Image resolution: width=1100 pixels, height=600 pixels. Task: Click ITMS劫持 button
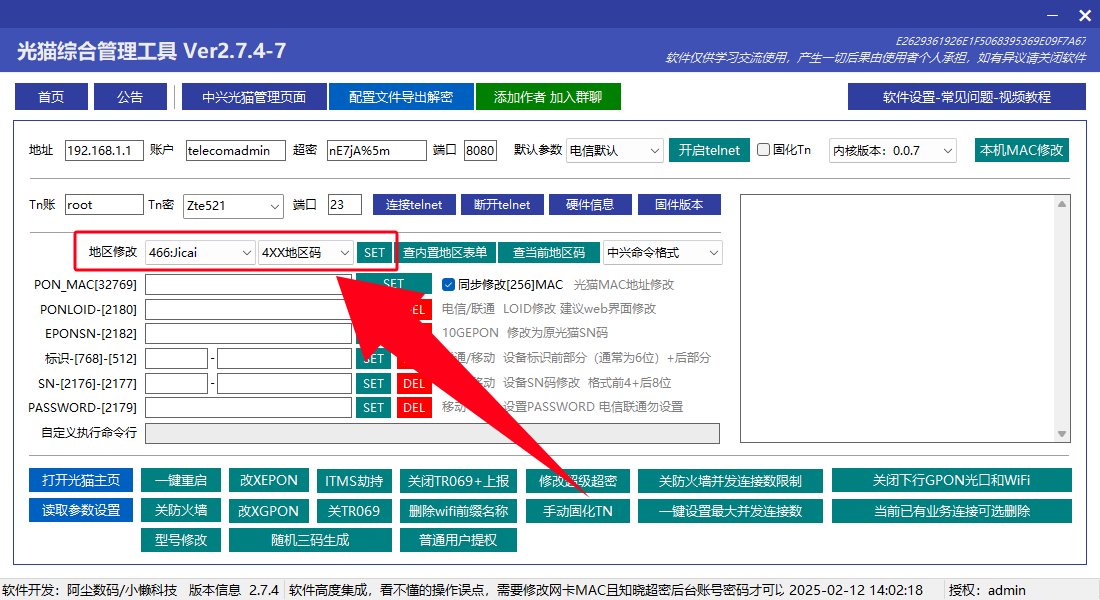(354, 481)
